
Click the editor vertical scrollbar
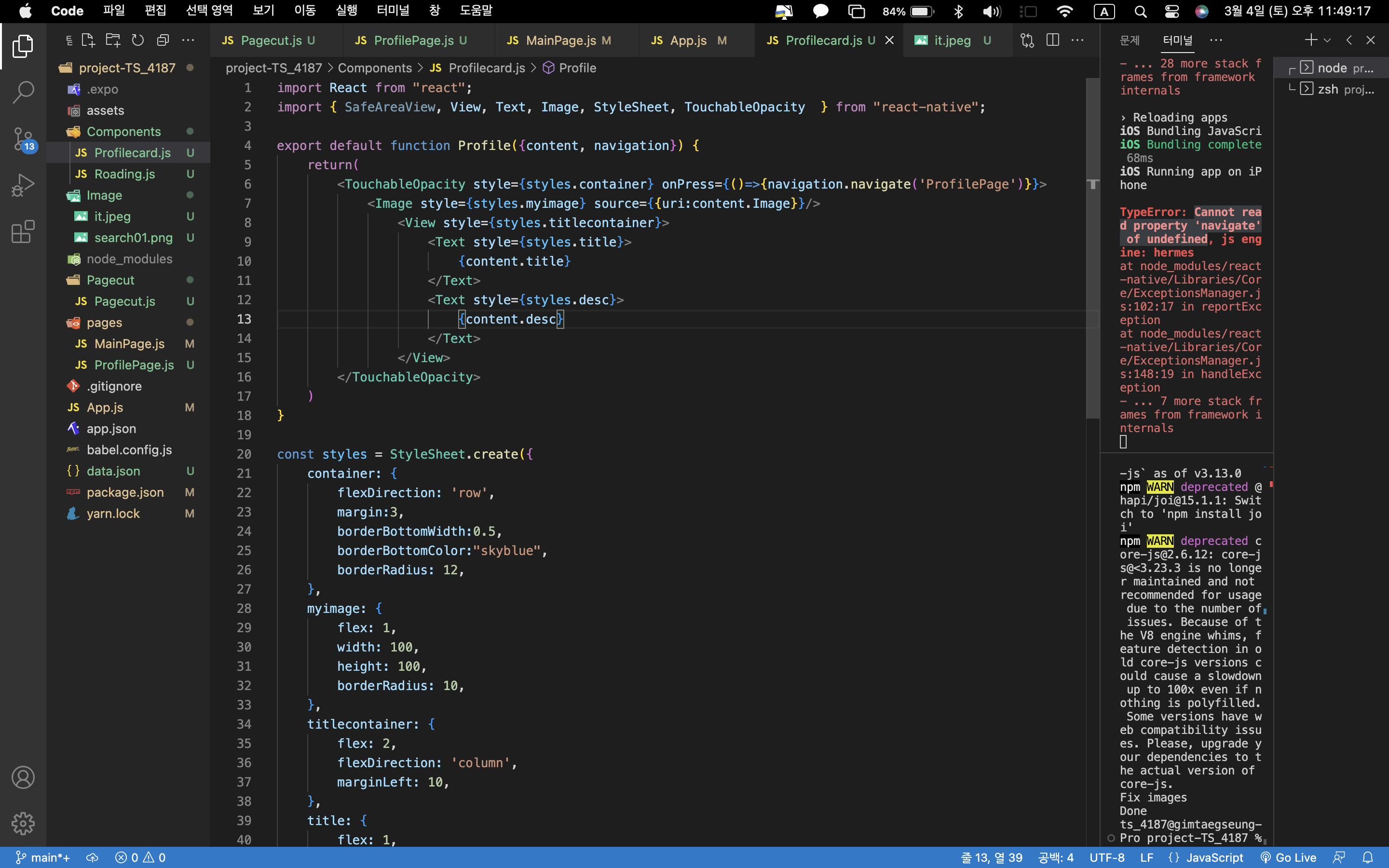point(1093,247)
